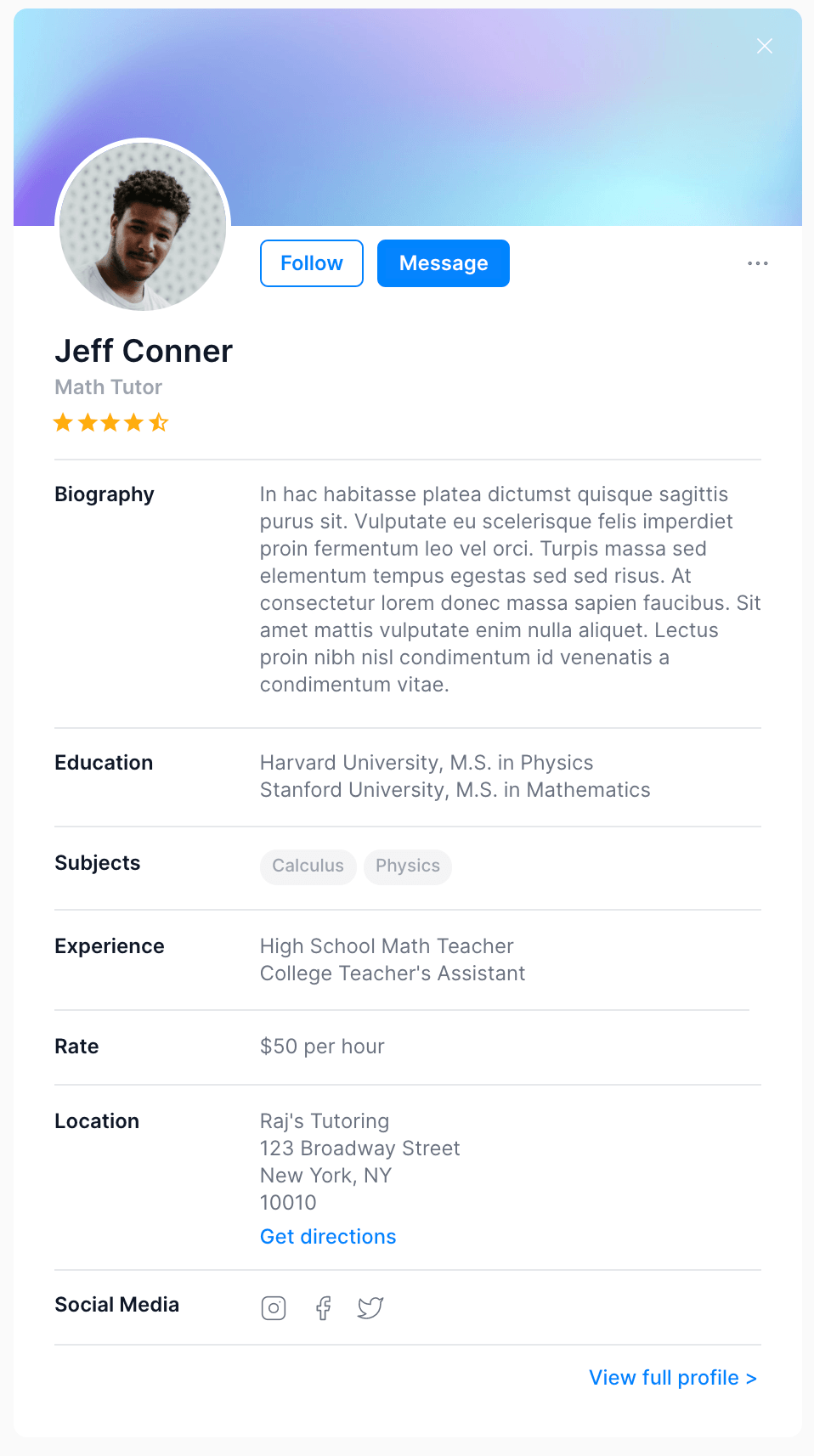Click the half-filled fifth rating star
This screenshot has height=1456, width=814.
159,422
